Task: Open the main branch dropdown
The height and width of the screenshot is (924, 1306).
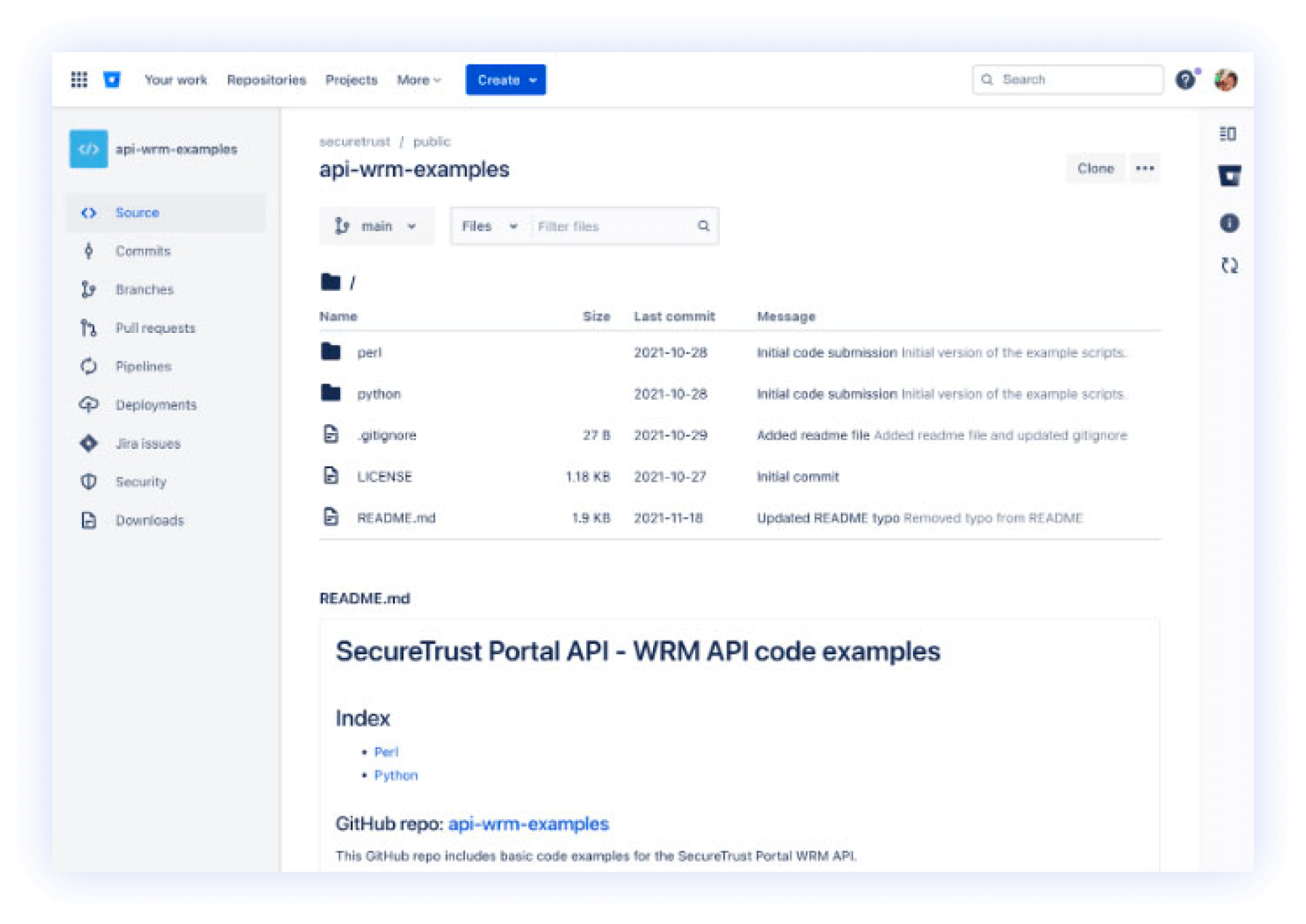Action: point(377,226)
